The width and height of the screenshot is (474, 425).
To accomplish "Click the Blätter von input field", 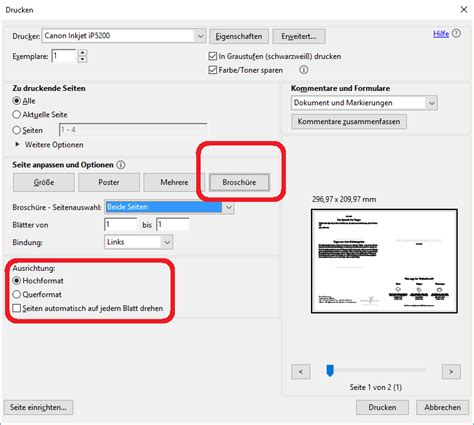I will [121, 225].
